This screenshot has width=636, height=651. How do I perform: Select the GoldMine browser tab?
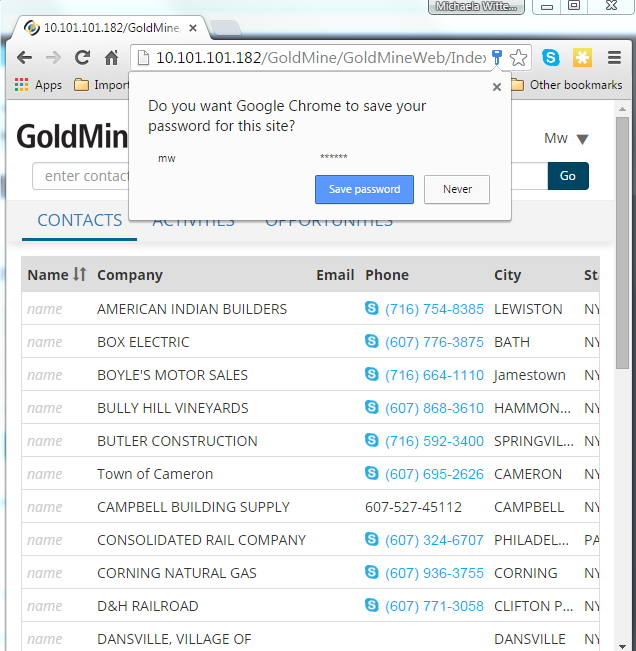coord(110,27)
